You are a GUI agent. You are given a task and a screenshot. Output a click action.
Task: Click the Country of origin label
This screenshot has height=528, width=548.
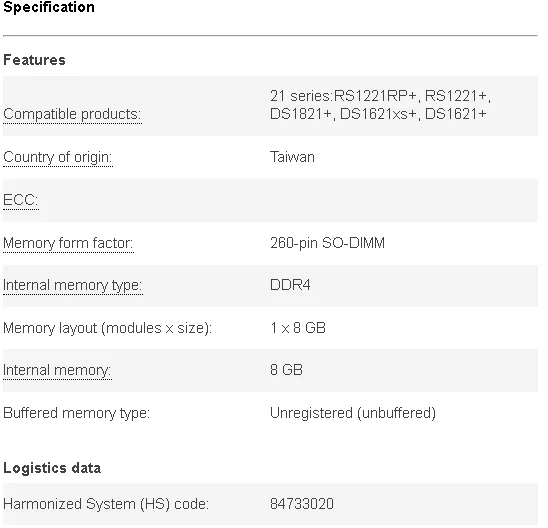pos(58,157)
